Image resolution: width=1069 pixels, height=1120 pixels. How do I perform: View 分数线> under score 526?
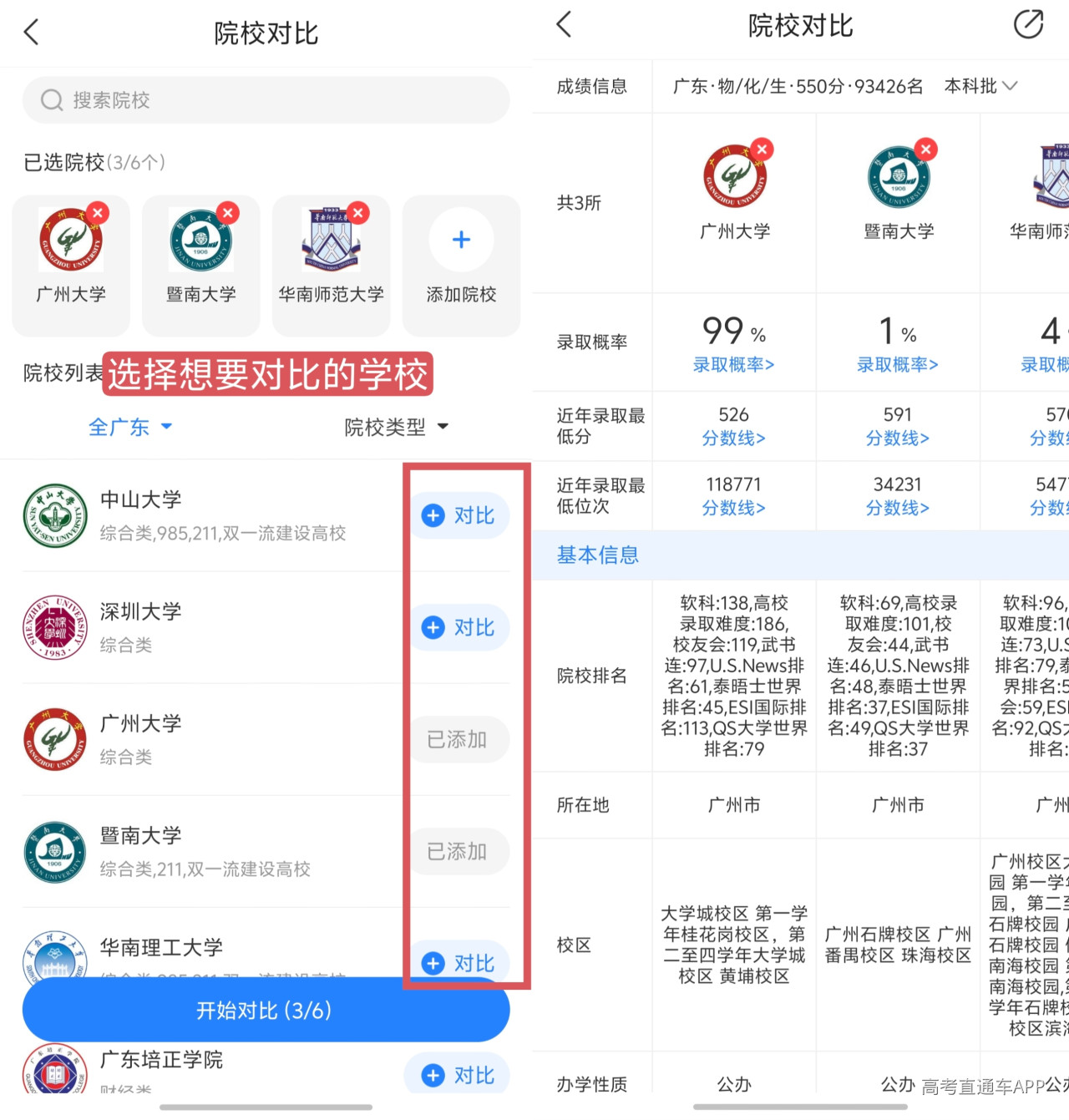734,438
